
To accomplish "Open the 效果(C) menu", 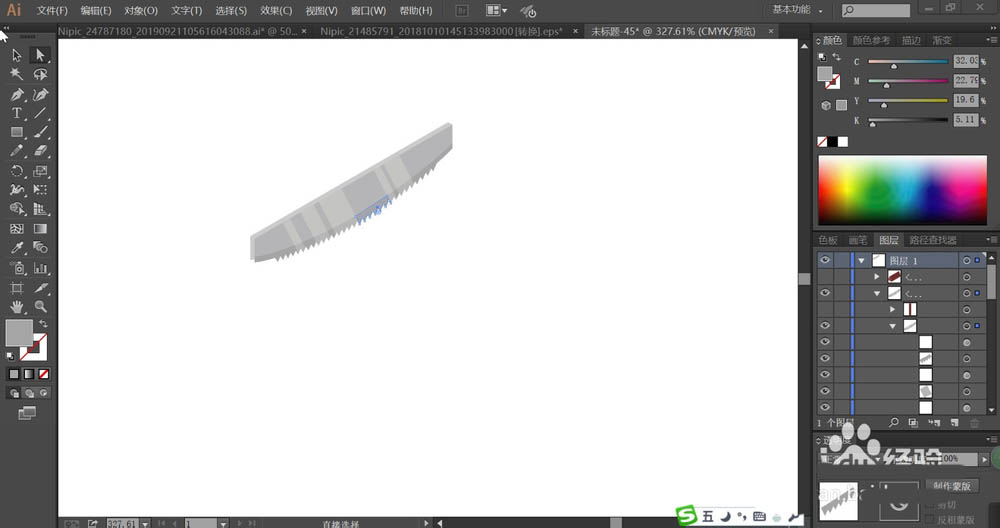I will (276, 11).
